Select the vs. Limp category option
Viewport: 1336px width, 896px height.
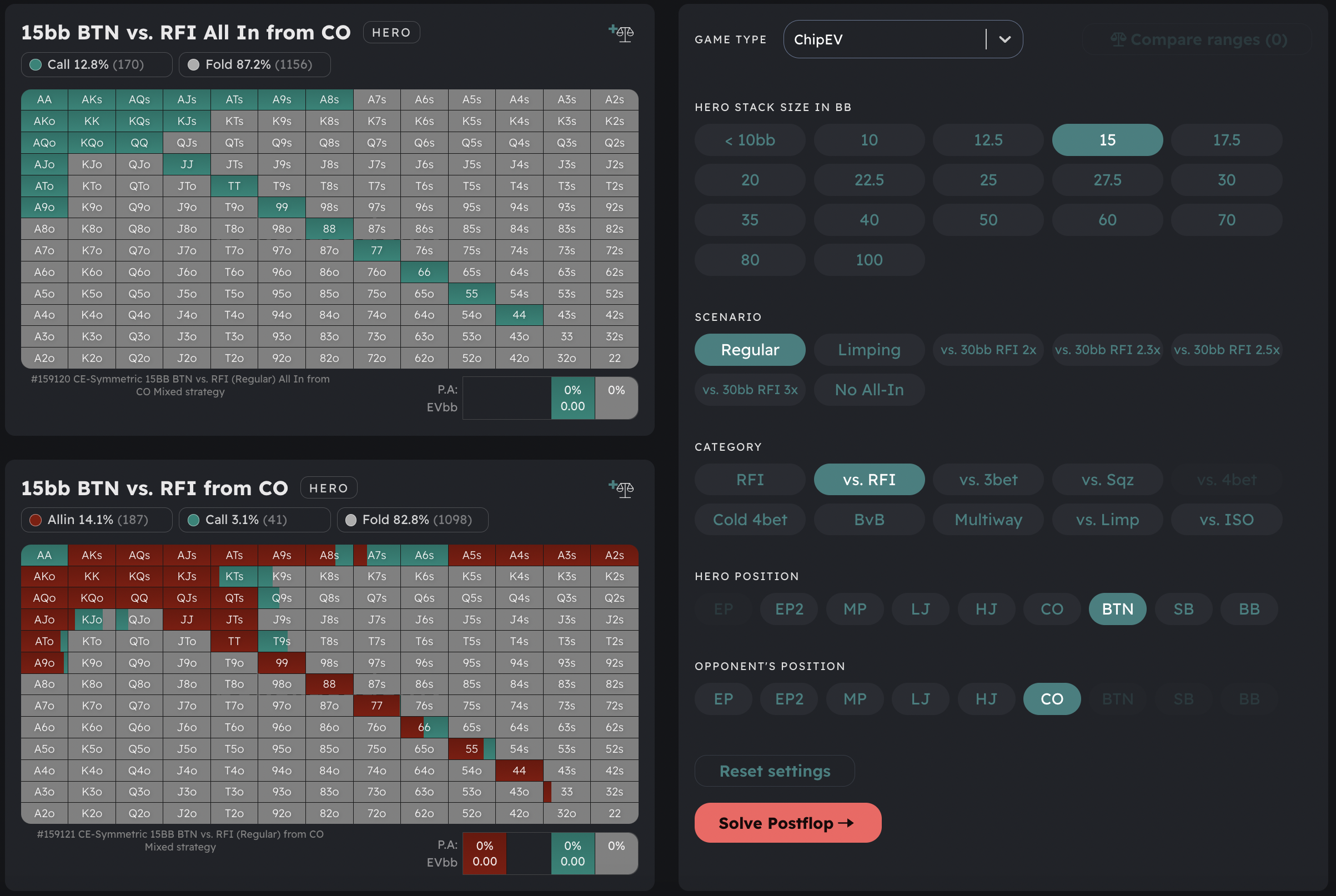point(1107,520)
